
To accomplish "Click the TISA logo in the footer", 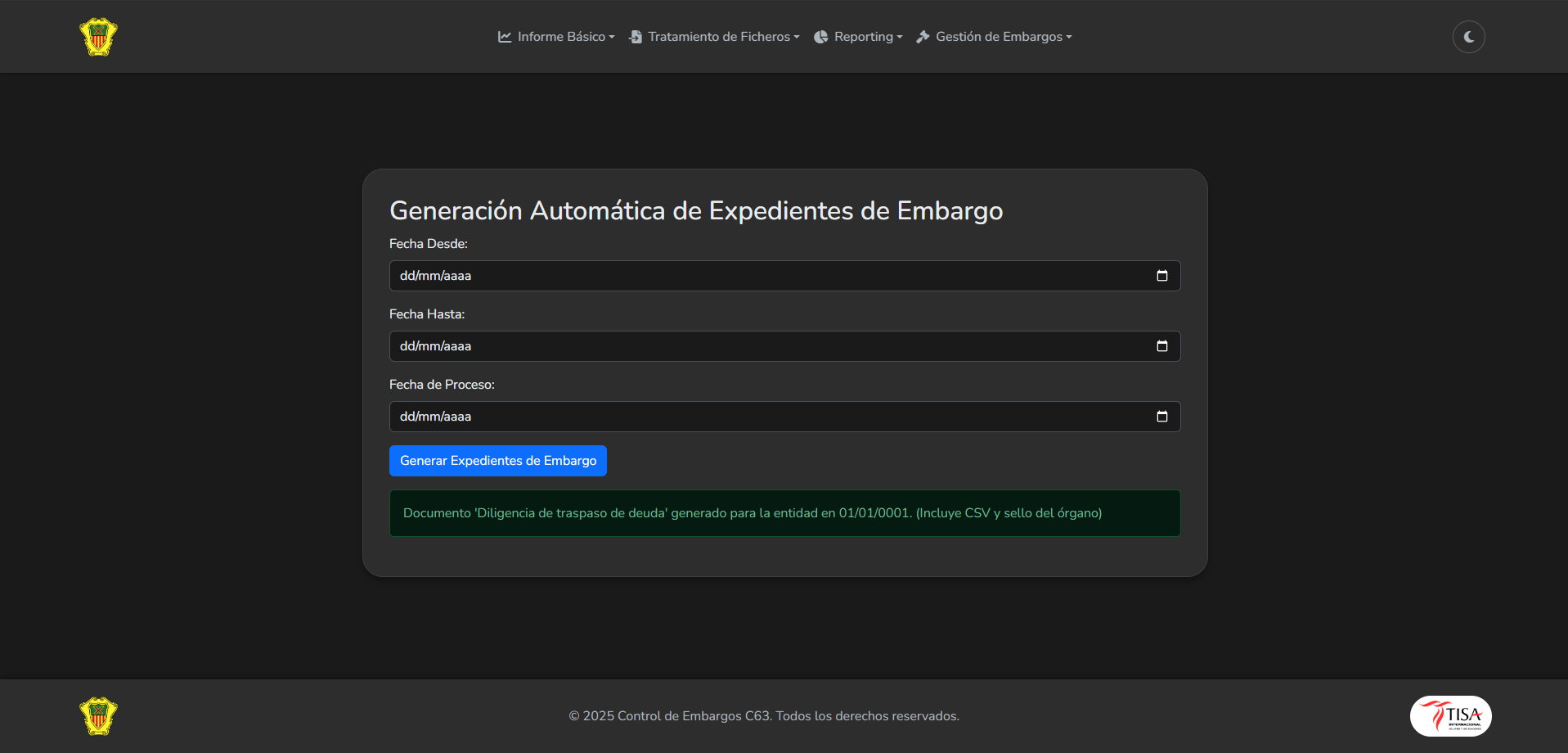I will (1450, 716).
